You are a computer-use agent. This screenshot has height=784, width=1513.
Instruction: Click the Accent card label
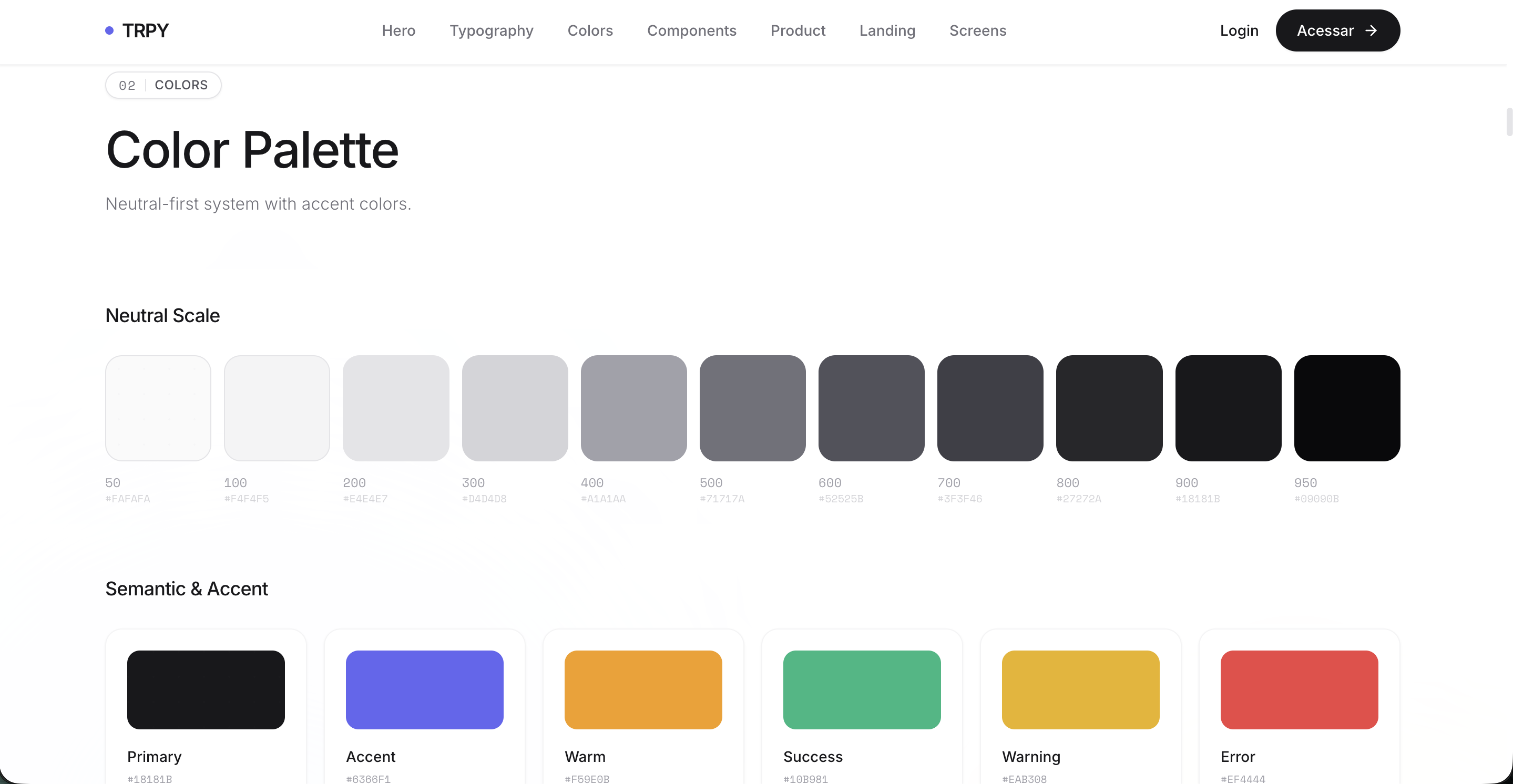371,756
